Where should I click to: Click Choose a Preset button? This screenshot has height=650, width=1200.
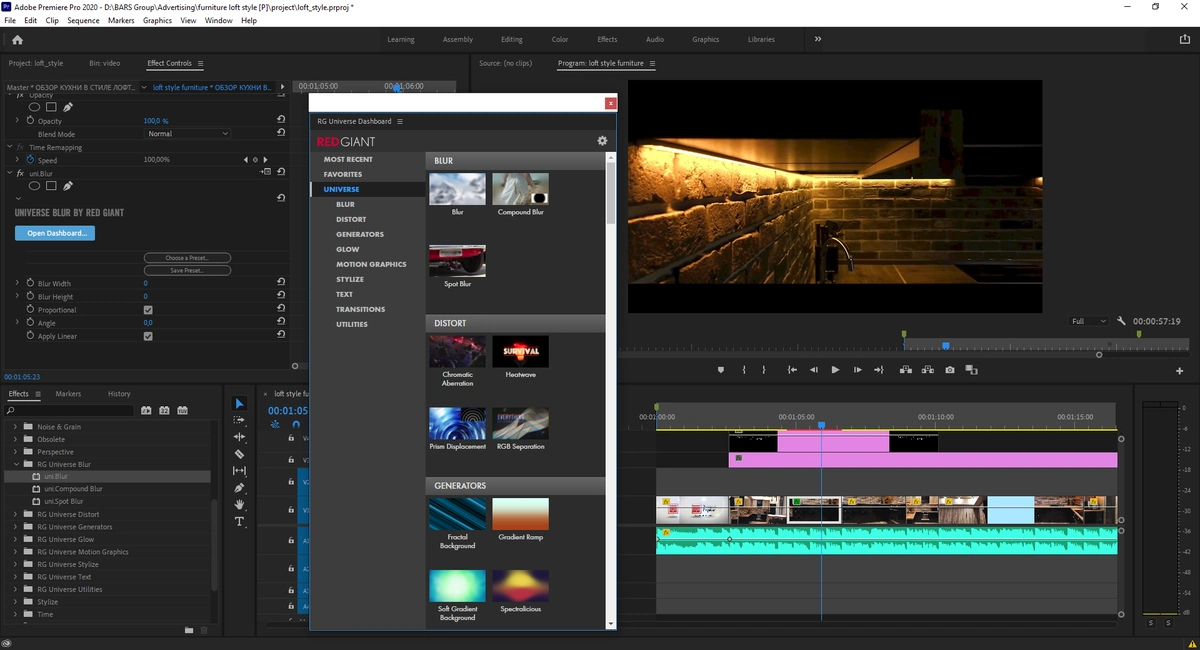187,258
